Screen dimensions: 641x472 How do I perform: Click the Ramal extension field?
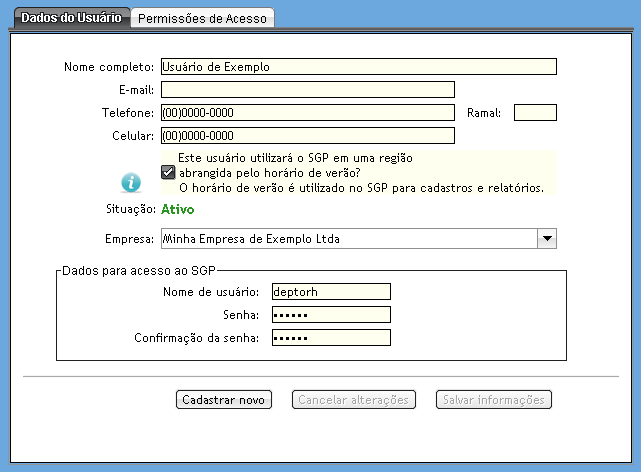pyautogui.click(x=534, y=113)
